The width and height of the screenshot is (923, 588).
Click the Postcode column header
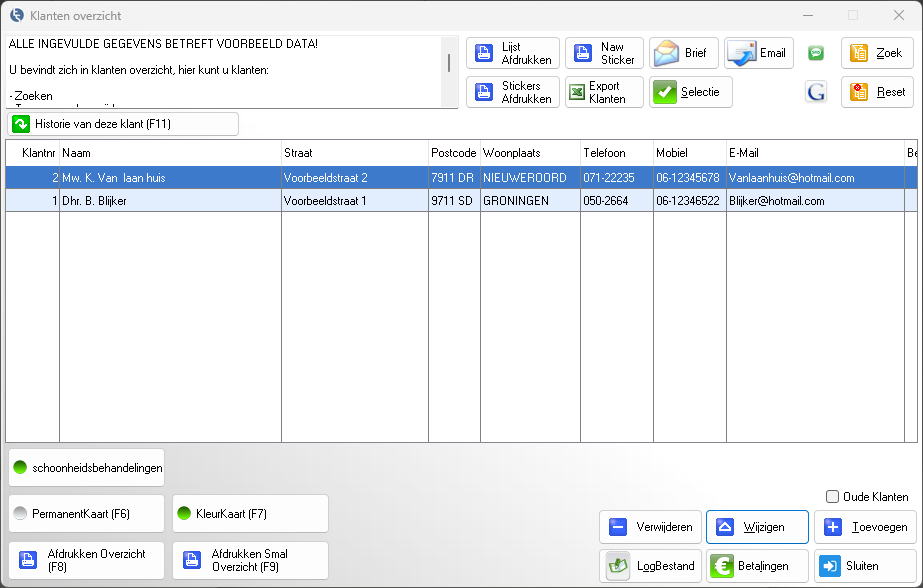(x=454, y=153)
